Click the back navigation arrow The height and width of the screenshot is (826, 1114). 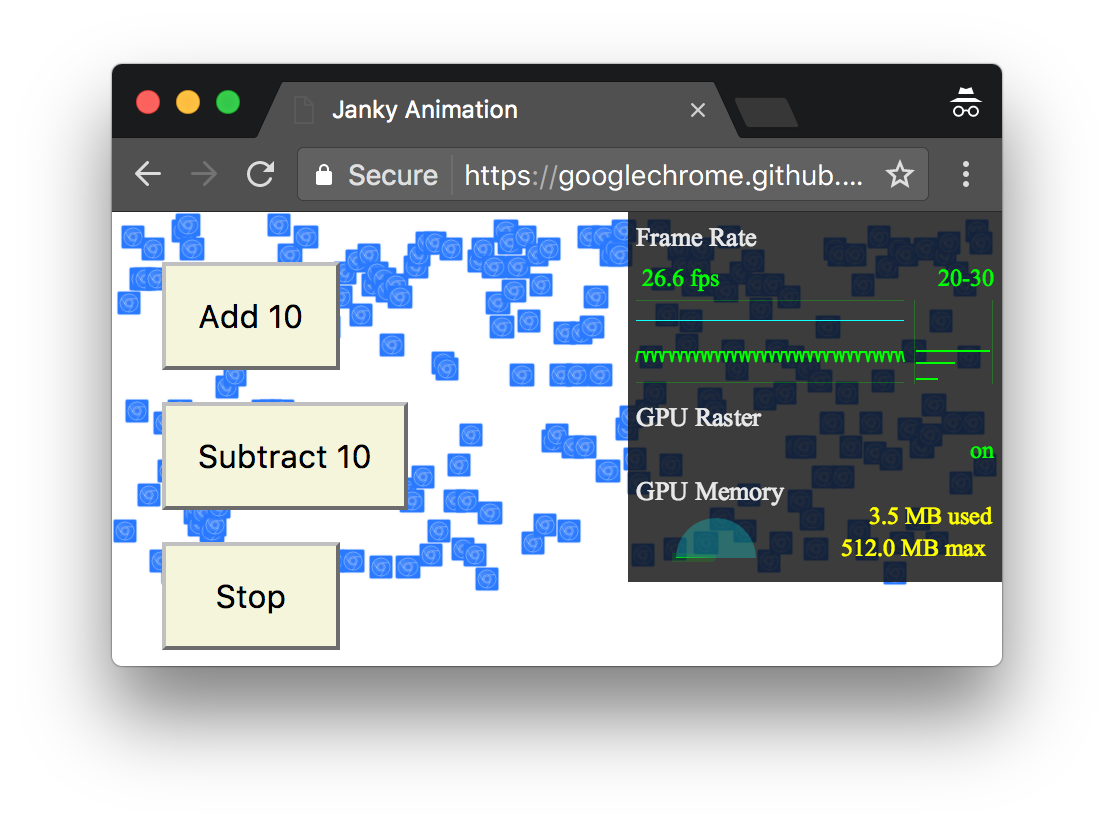tap(147, 174)
